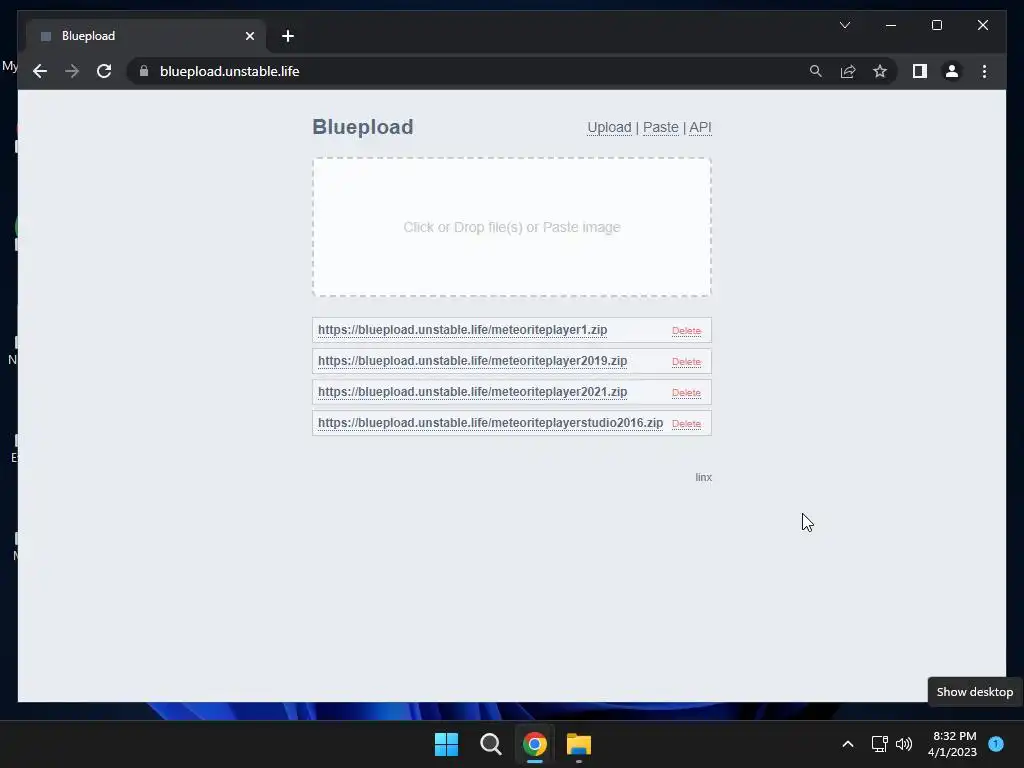Delete meteoriteplayer1.zip
The width and height of the screenshot is (1024, 768).
pyautogui.click(x=686, y=330)
